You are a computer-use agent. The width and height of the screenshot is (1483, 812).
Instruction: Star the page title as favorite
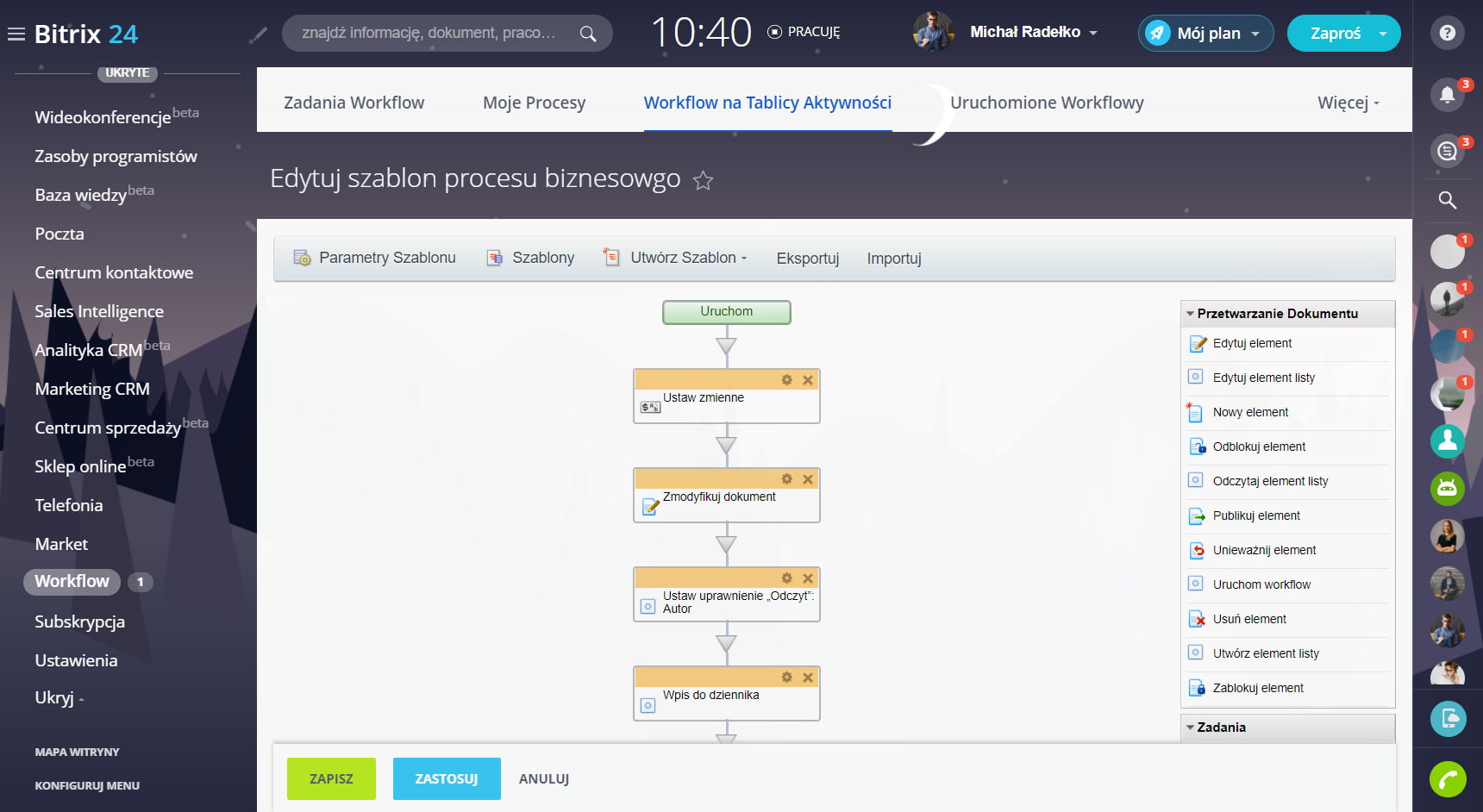click(704, 180)
